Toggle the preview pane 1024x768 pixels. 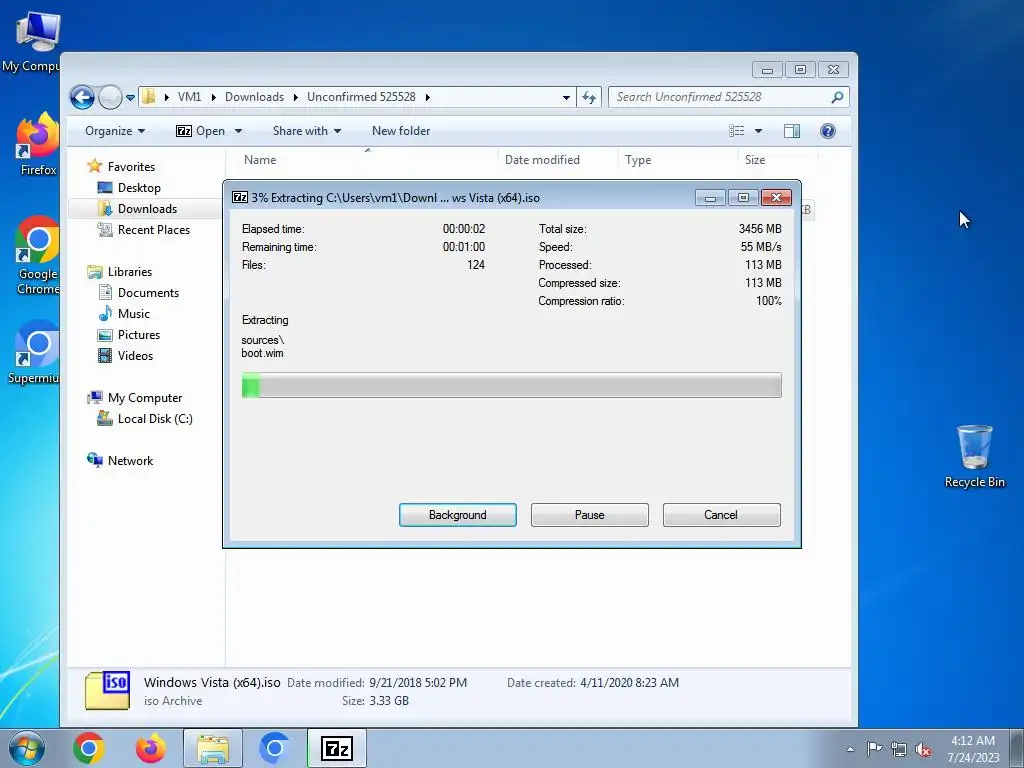tap(792, 131)
